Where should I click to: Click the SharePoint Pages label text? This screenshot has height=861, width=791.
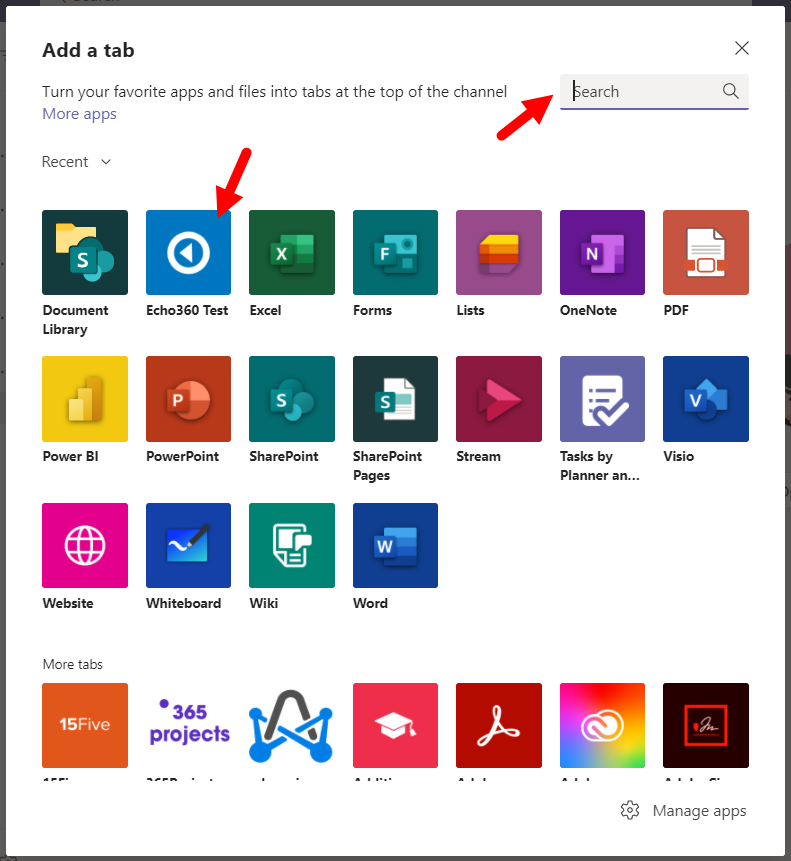(387, 466)
